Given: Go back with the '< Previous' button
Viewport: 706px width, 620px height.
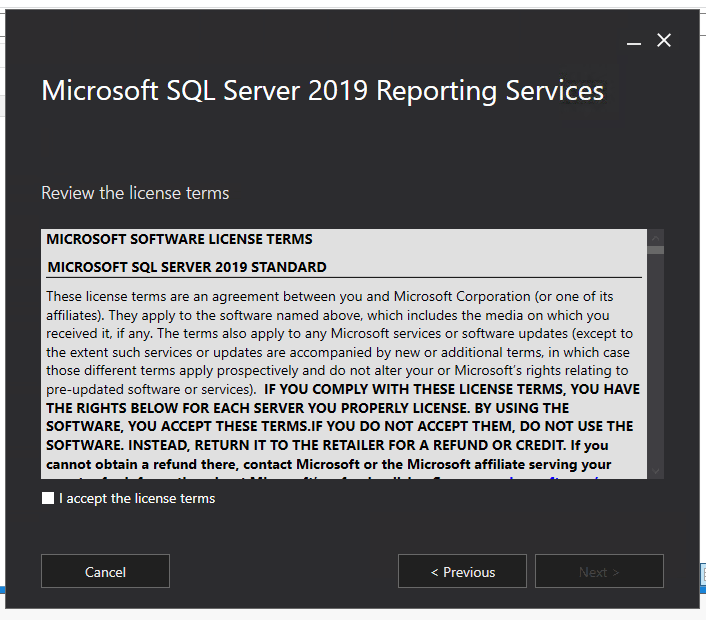Looking at the screenshot, I should pos(462,572).
